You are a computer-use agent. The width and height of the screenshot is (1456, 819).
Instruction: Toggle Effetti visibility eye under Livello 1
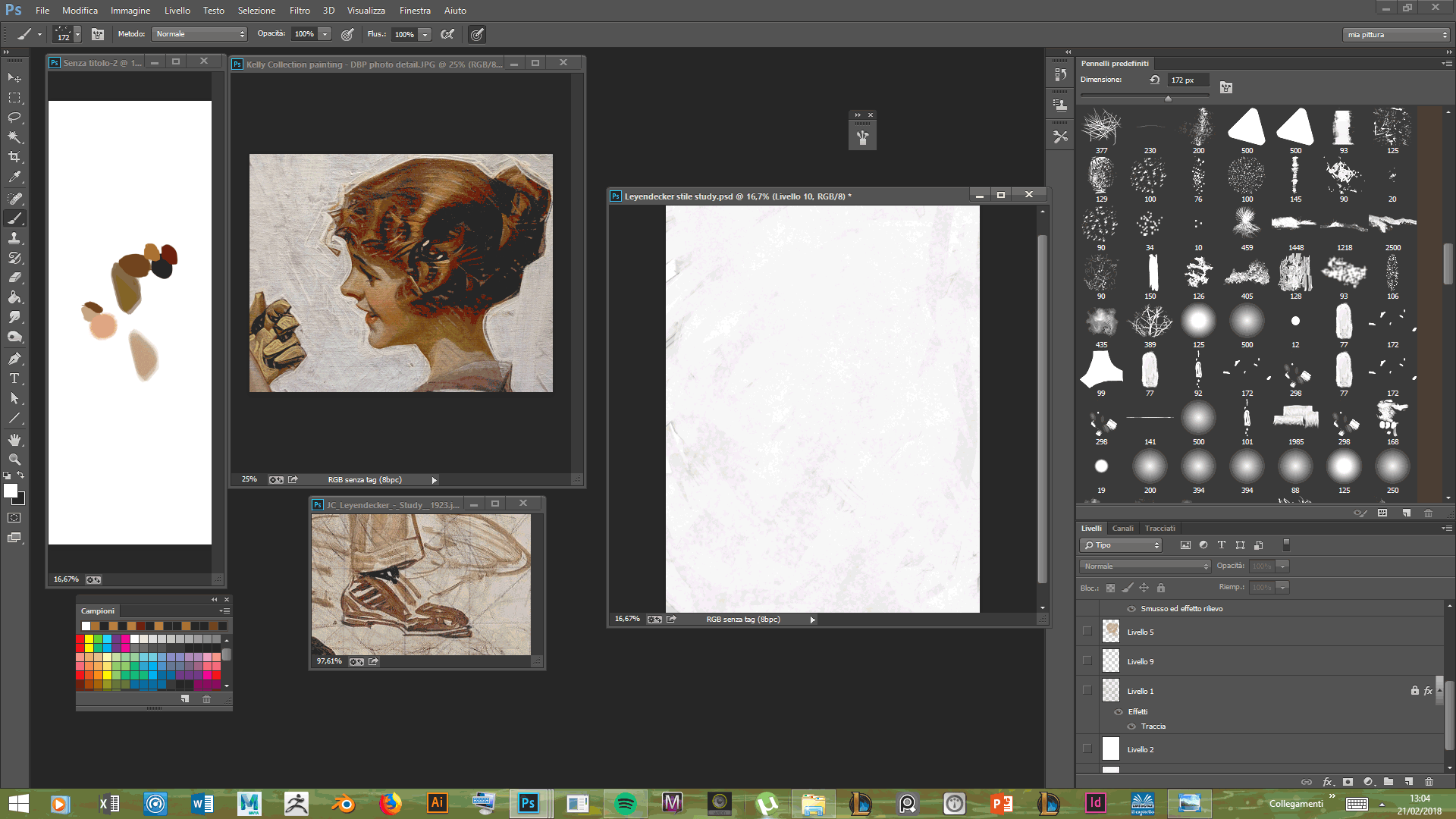(1119, 712)
